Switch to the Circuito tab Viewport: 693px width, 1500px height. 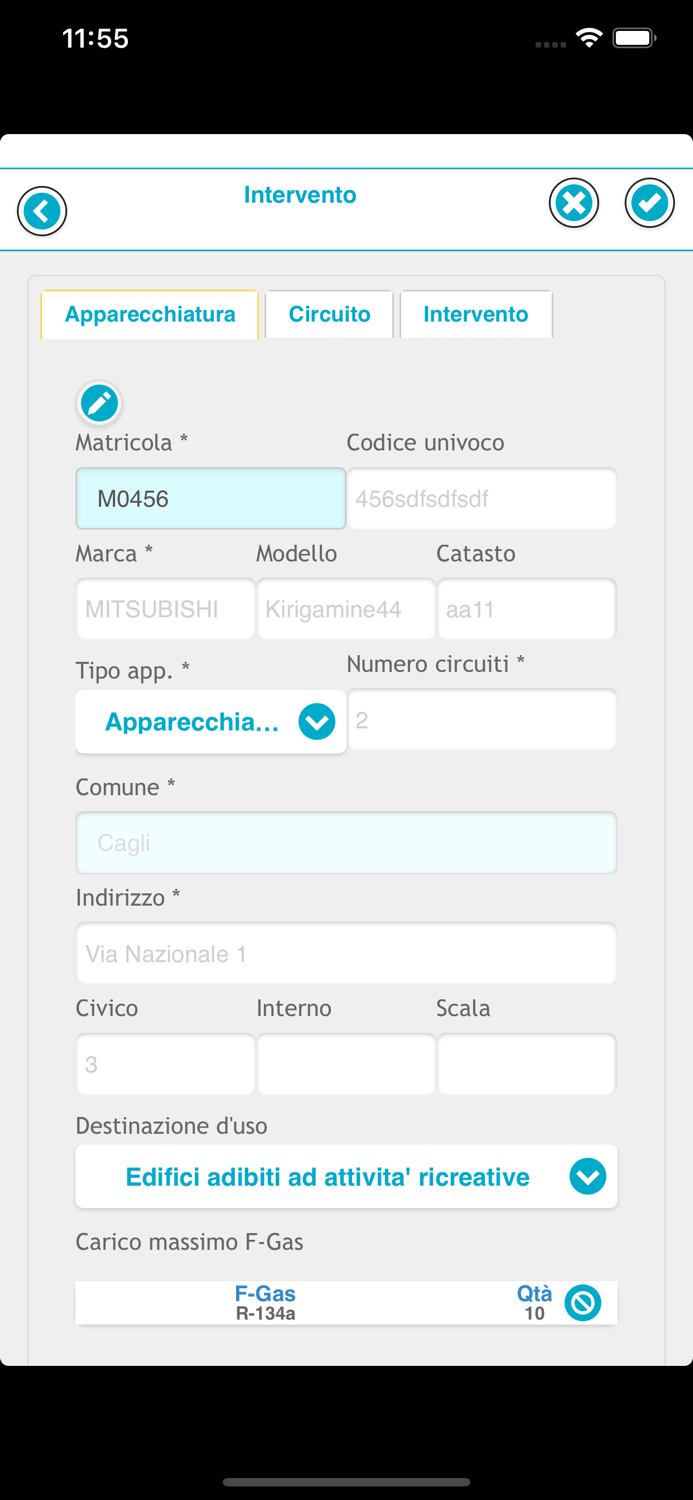point(329,314)
